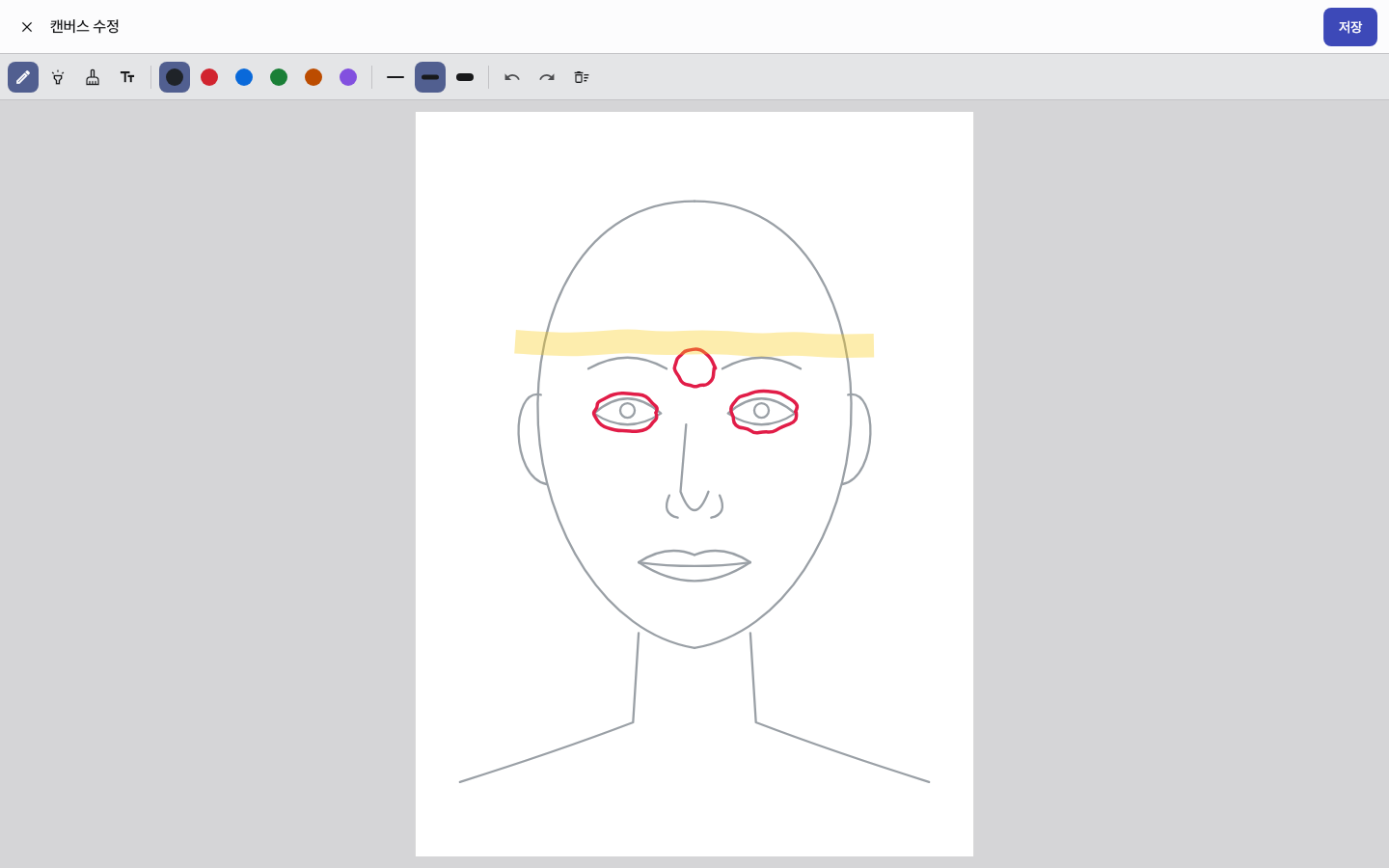The height and width of the screenshot is (868, 1389).
Task: Choose the green color swatch
Action: (279, 77)
